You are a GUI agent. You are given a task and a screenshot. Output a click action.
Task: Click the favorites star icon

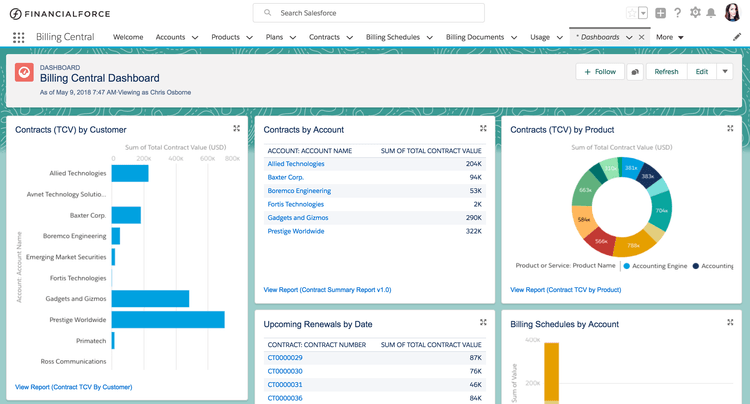tap(632, 13)
